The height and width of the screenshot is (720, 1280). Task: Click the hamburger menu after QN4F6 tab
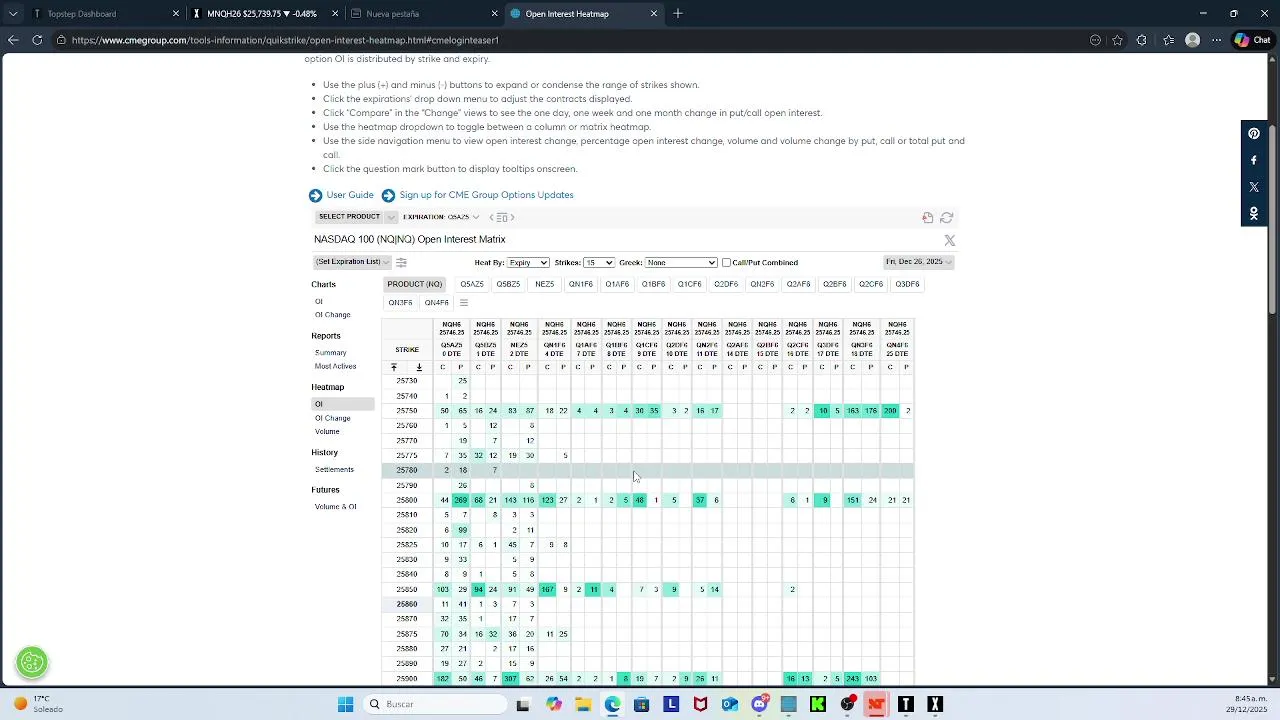tap(463, 302)
